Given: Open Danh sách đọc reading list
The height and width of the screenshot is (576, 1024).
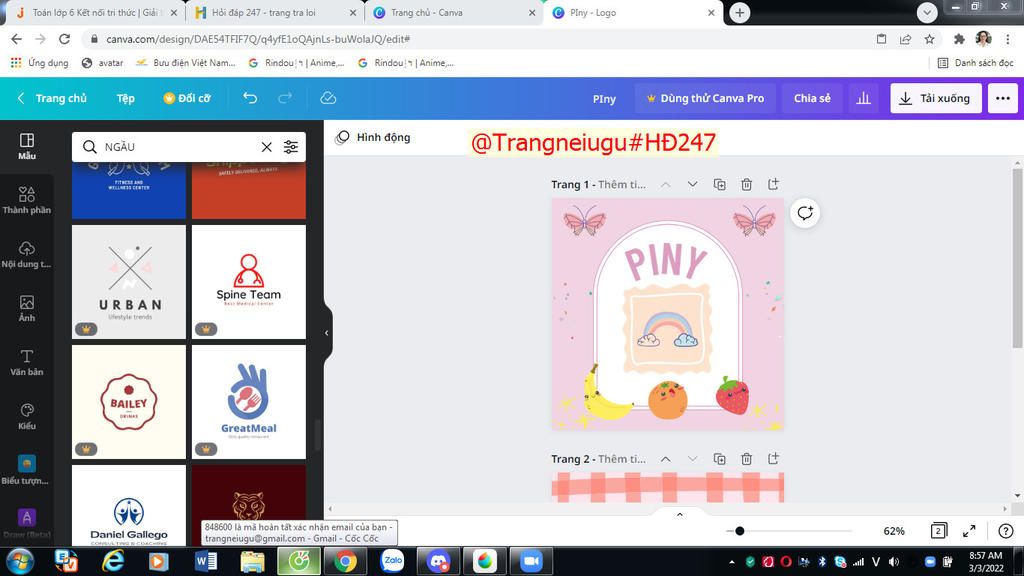Looking at the screenshot, I should [x=976, y=63].
